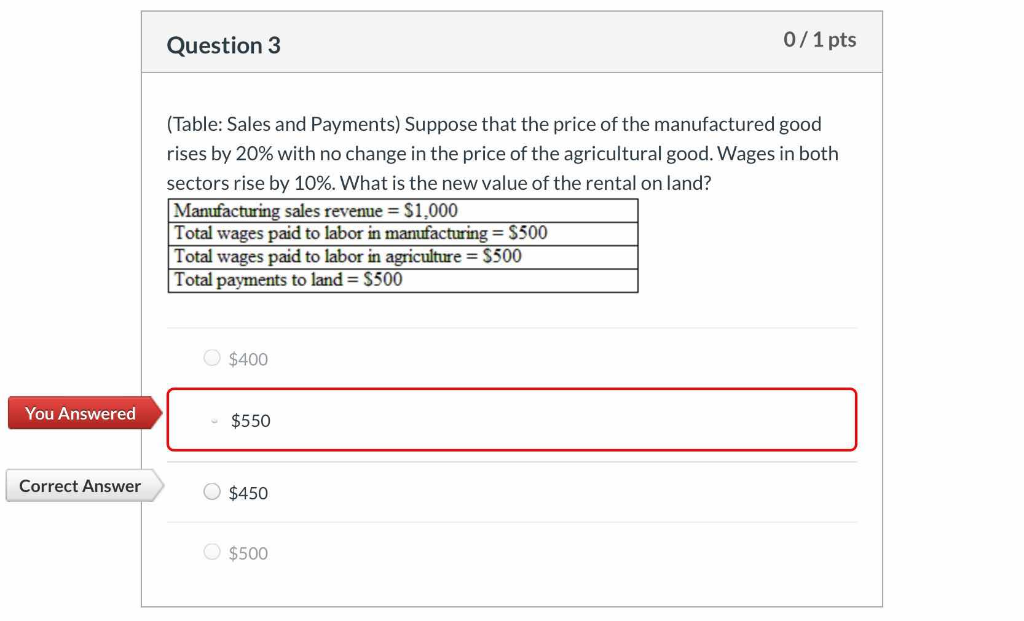Select the $400 radio button

click(x=211, y=356)
